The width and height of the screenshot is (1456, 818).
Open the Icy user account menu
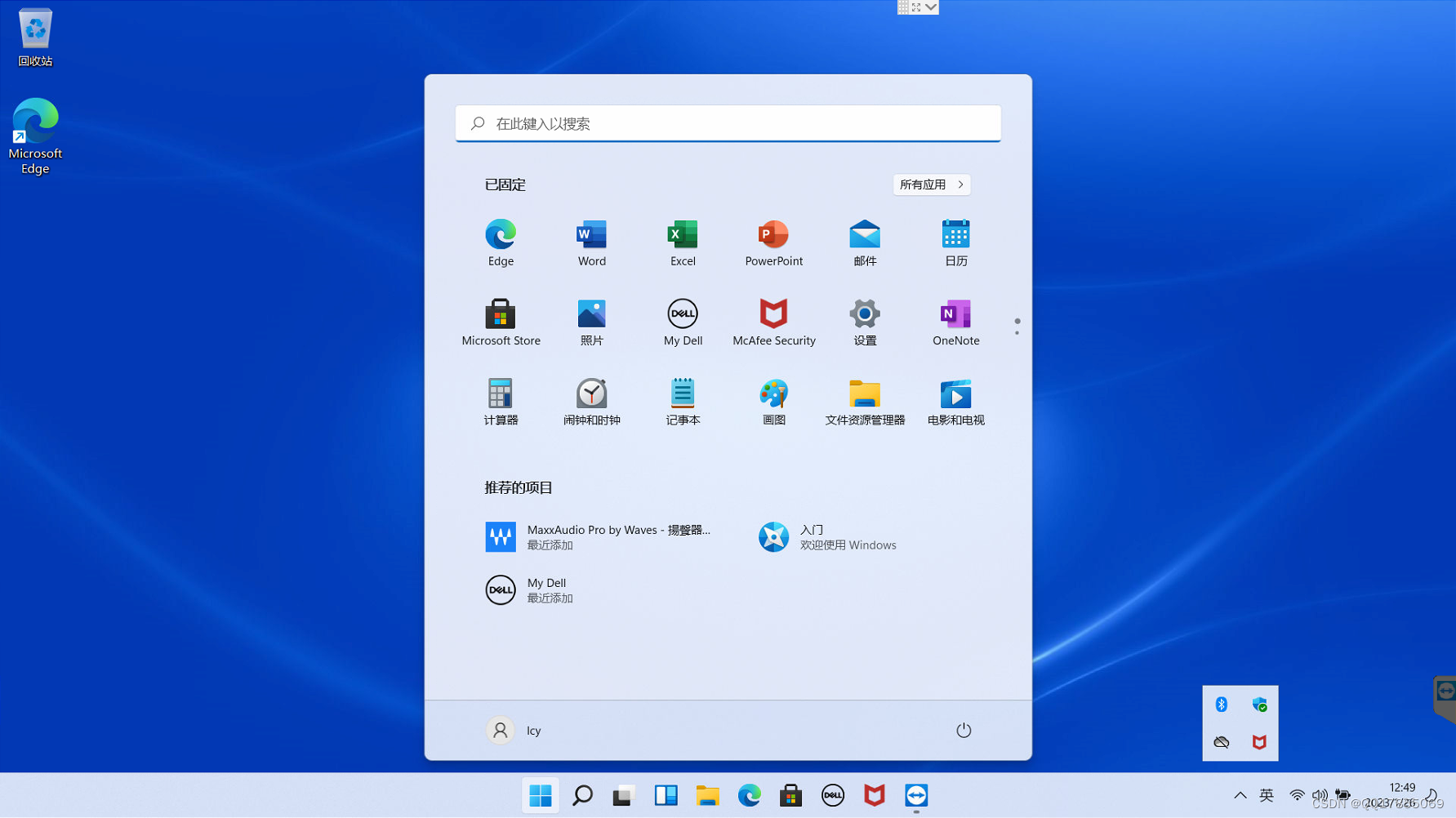(514, 730)
